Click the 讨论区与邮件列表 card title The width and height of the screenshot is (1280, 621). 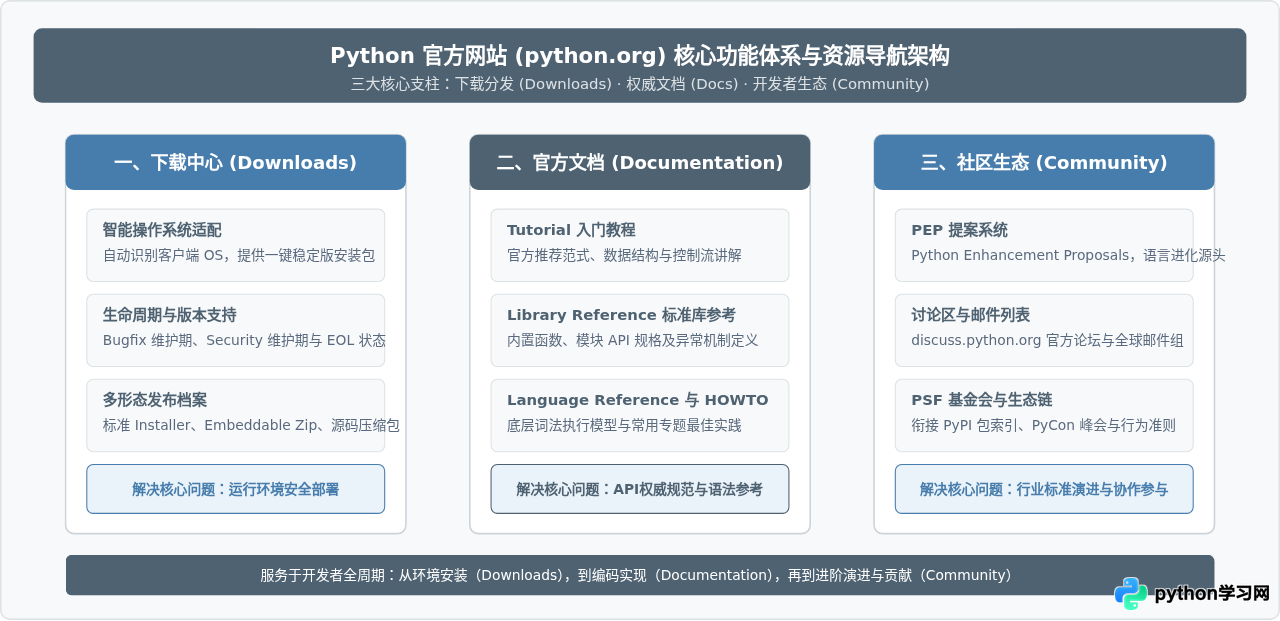click(970, 315)
